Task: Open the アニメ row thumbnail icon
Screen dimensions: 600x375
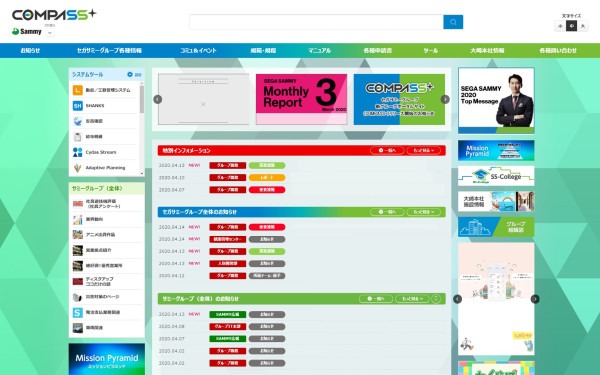Action: pyautogui.click(x=78, y=235)
